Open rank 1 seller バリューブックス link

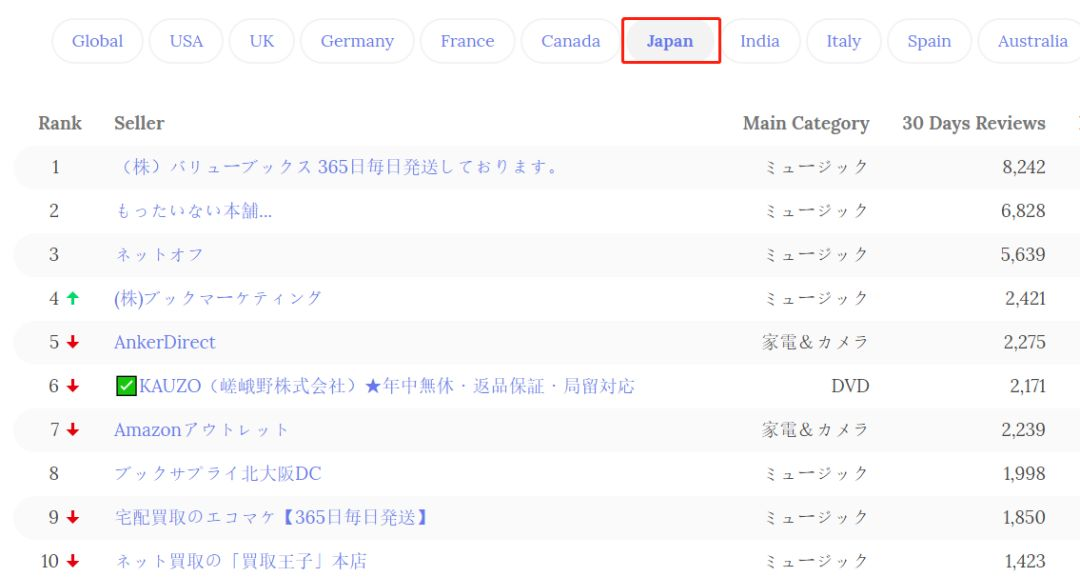click(338, 167)
